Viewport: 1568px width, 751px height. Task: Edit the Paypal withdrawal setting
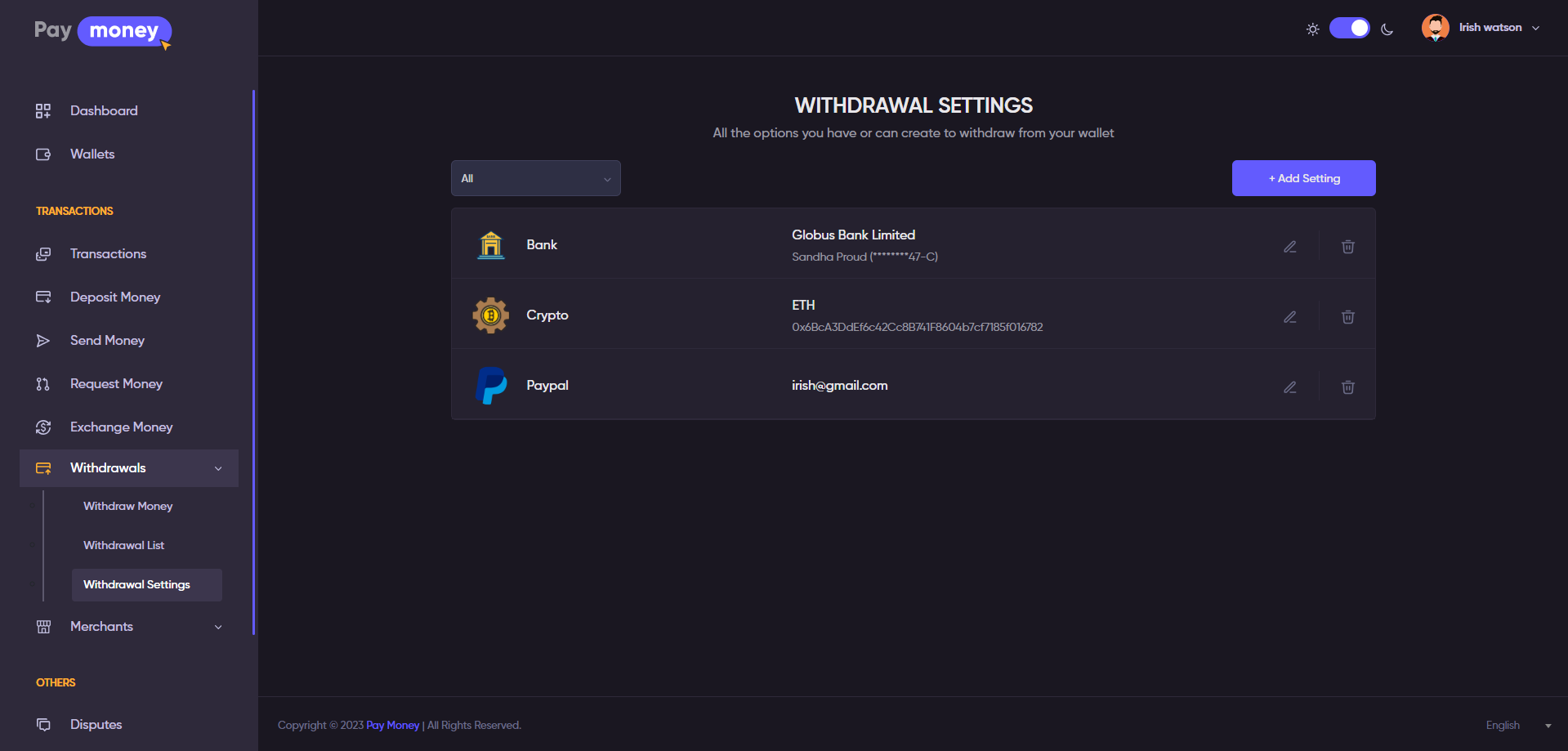click(x=1290, y=387)
